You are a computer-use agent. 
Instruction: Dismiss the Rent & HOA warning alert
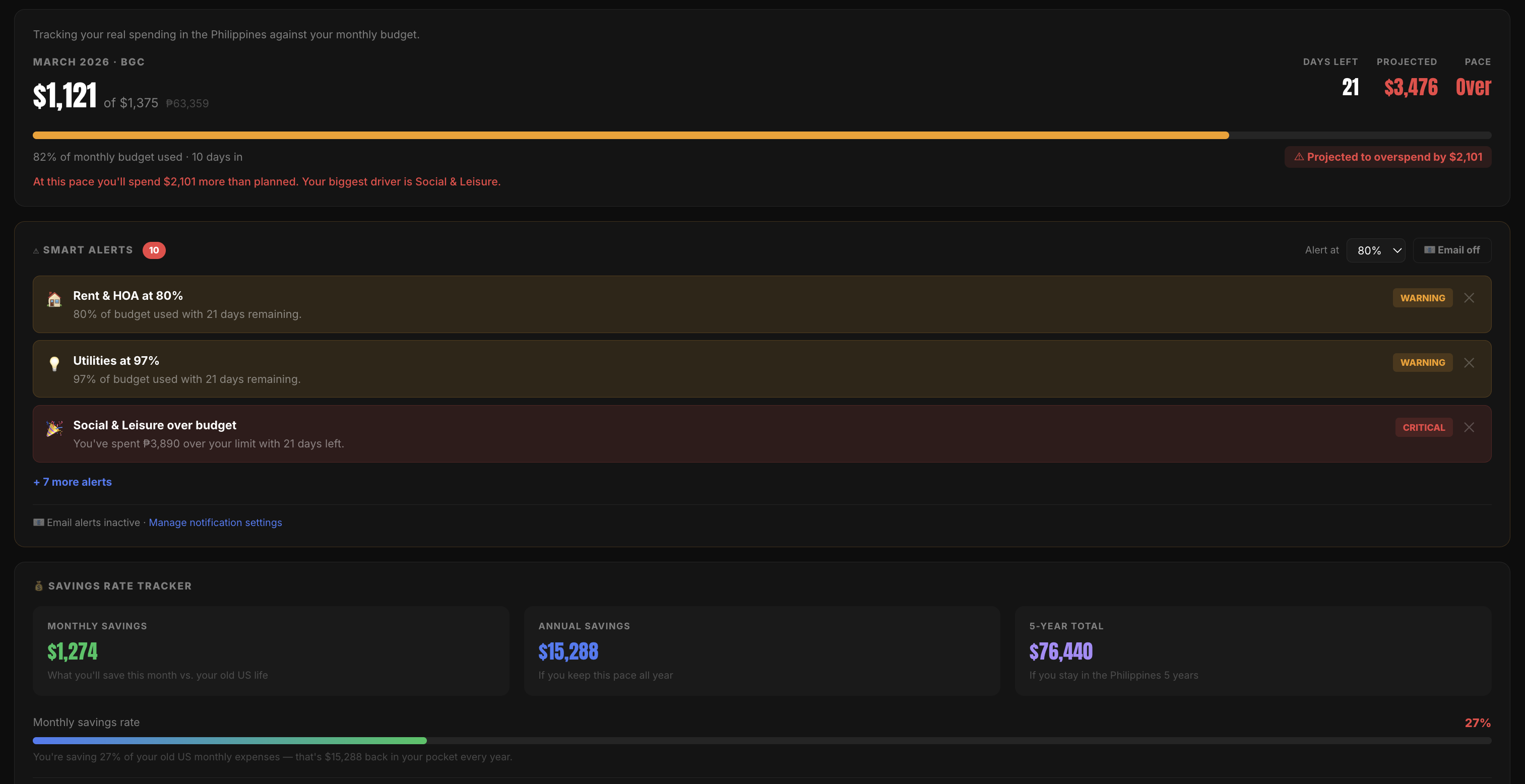pos(1469,298)
